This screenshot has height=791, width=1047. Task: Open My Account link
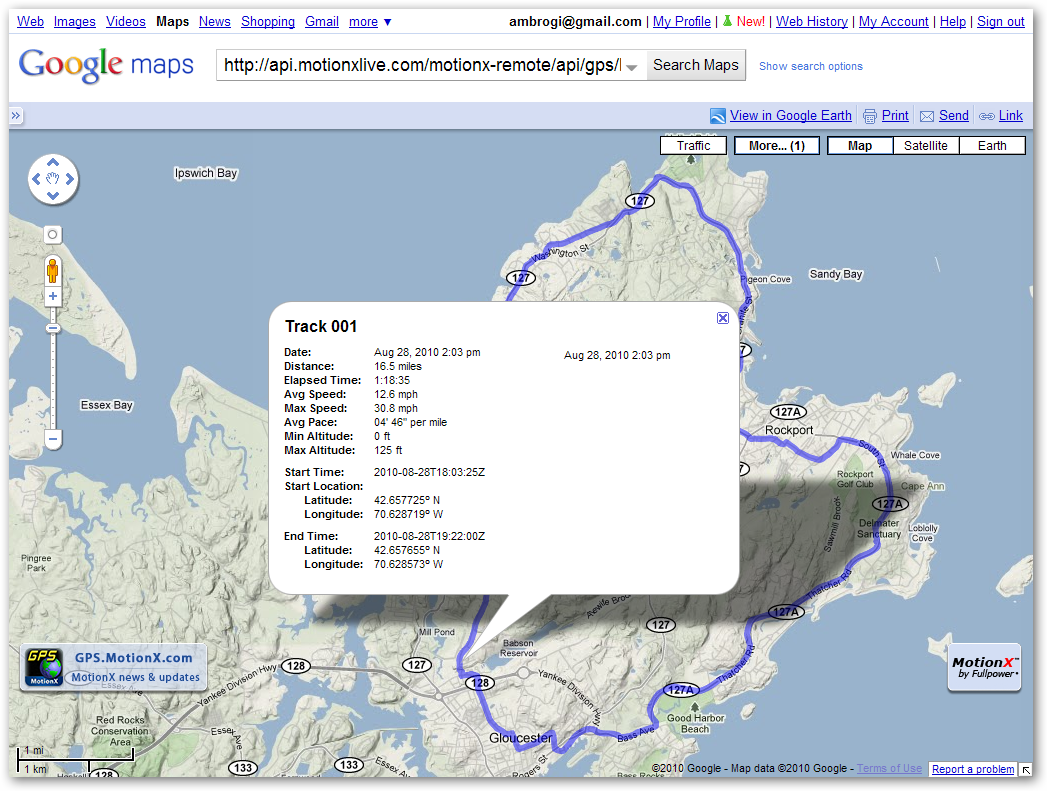tap(893, 21)
